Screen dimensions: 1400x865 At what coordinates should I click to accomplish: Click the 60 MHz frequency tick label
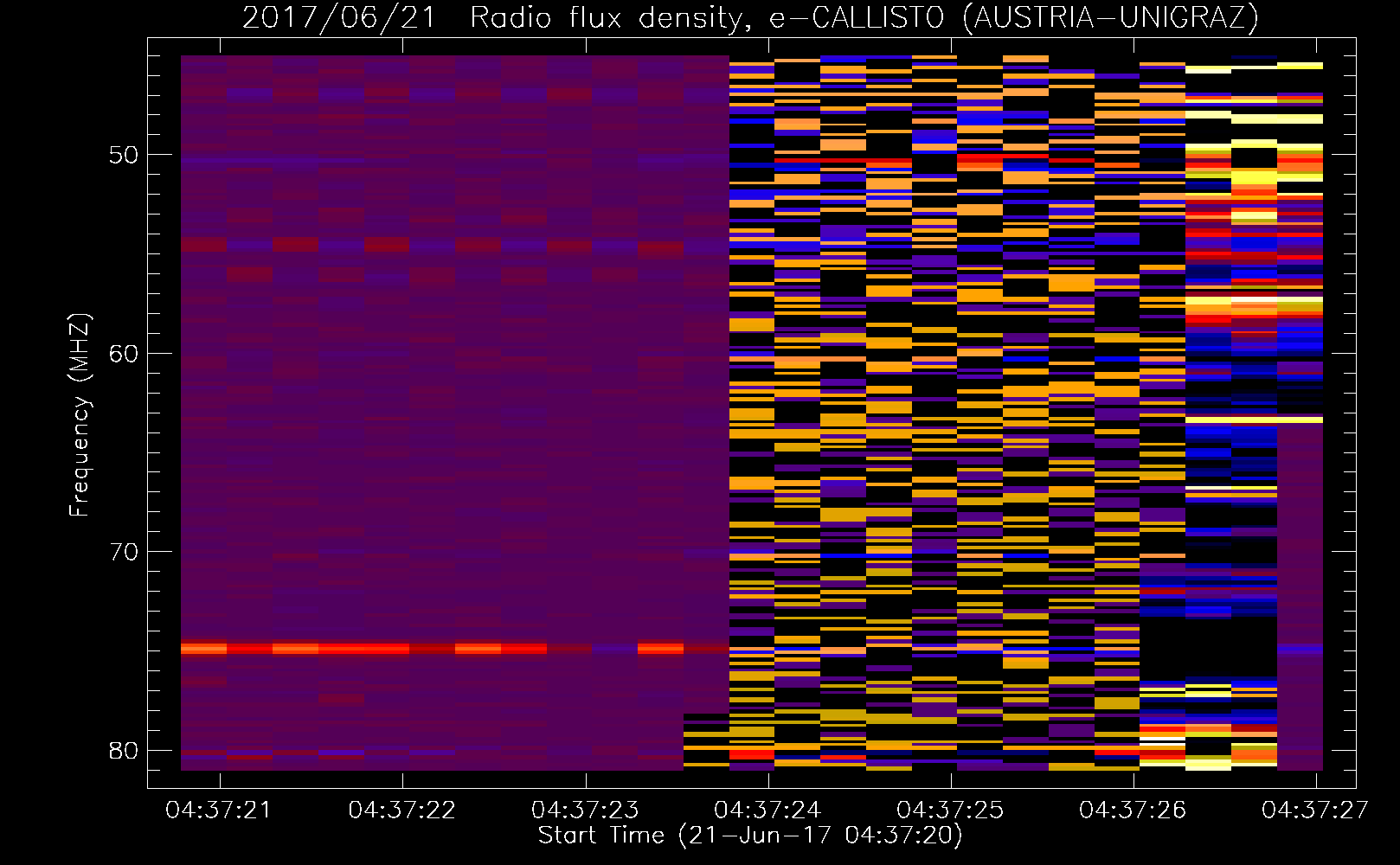coord(124,354)
